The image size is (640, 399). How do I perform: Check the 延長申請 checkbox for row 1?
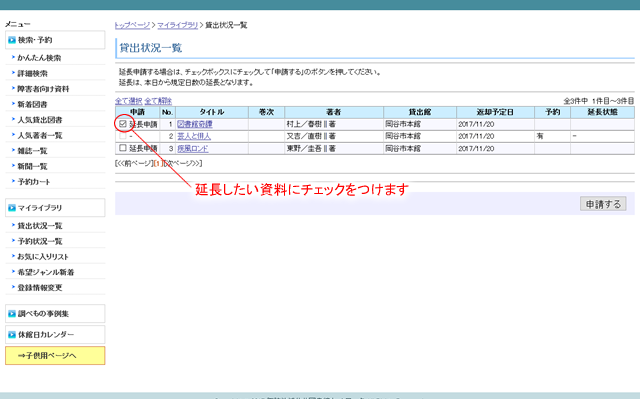point(122,124)
